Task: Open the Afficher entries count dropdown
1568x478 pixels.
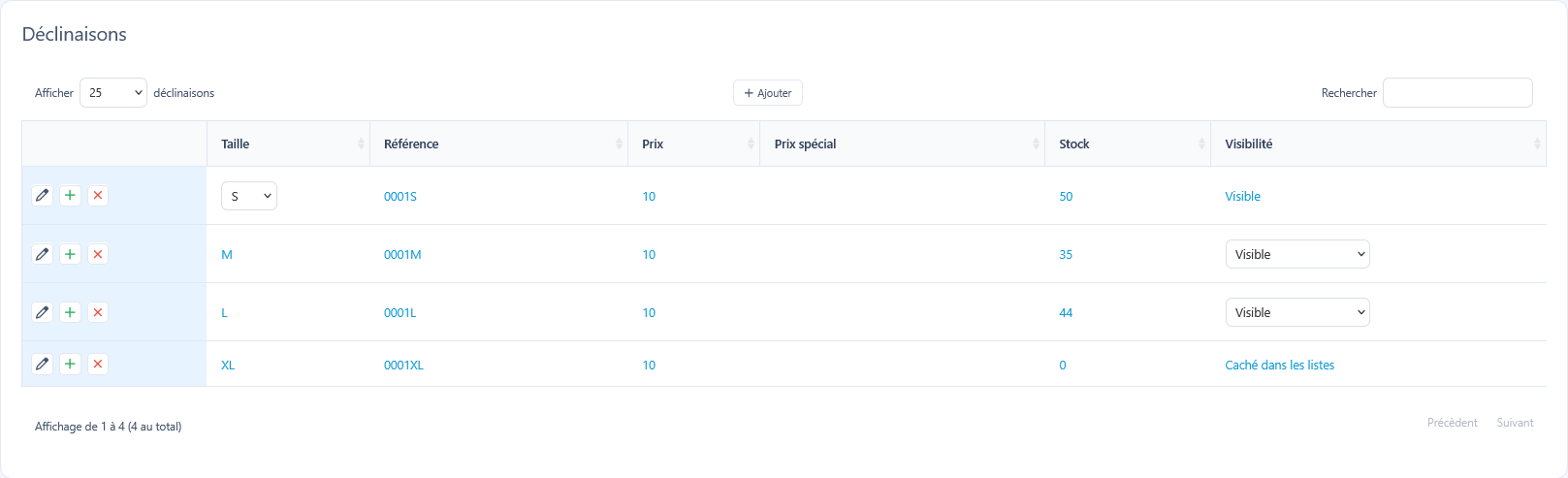Action: 113,92
